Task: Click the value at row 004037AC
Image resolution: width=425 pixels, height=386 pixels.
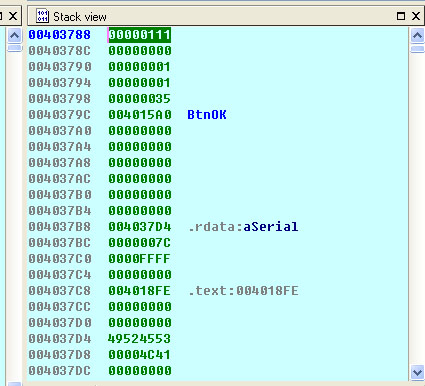Action: [140, 179]
